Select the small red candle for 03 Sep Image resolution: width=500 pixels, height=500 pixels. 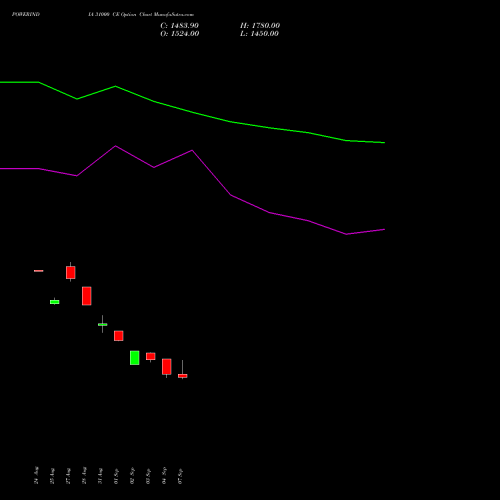point(151,356)
